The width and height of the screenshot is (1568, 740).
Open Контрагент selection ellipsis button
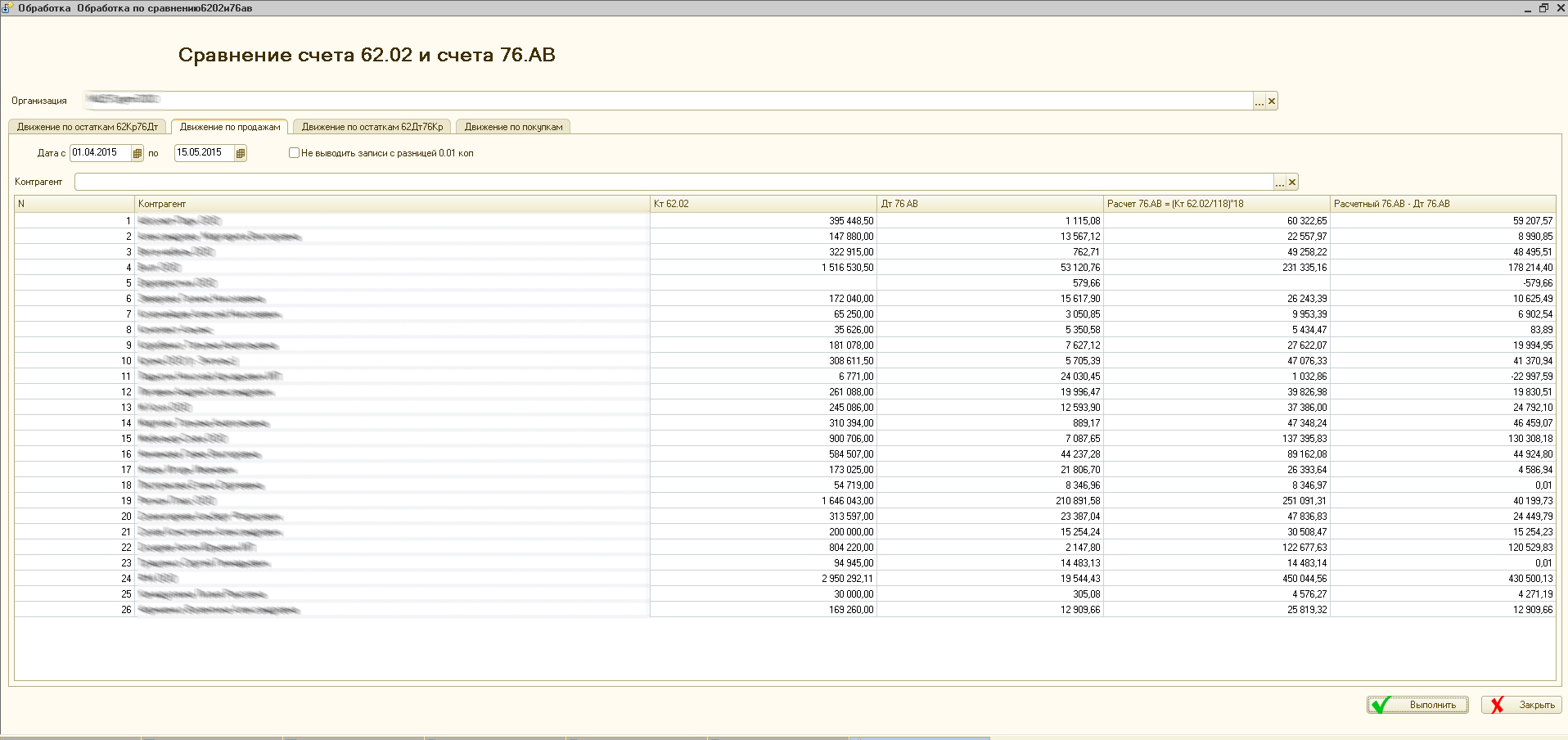[x=1280, y=183]
